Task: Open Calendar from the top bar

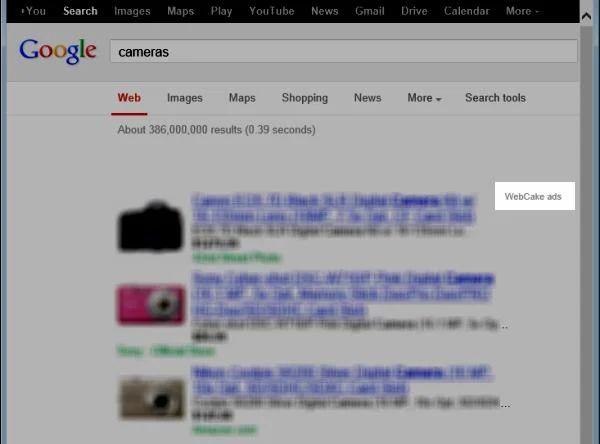Action: point(466,11)
